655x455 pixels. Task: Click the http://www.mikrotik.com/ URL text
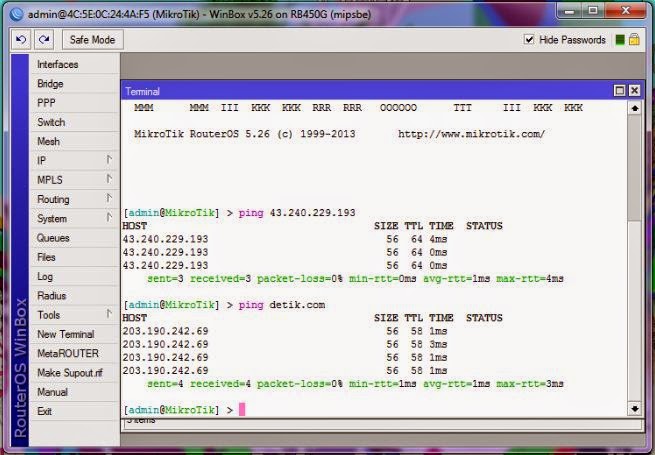471,134
